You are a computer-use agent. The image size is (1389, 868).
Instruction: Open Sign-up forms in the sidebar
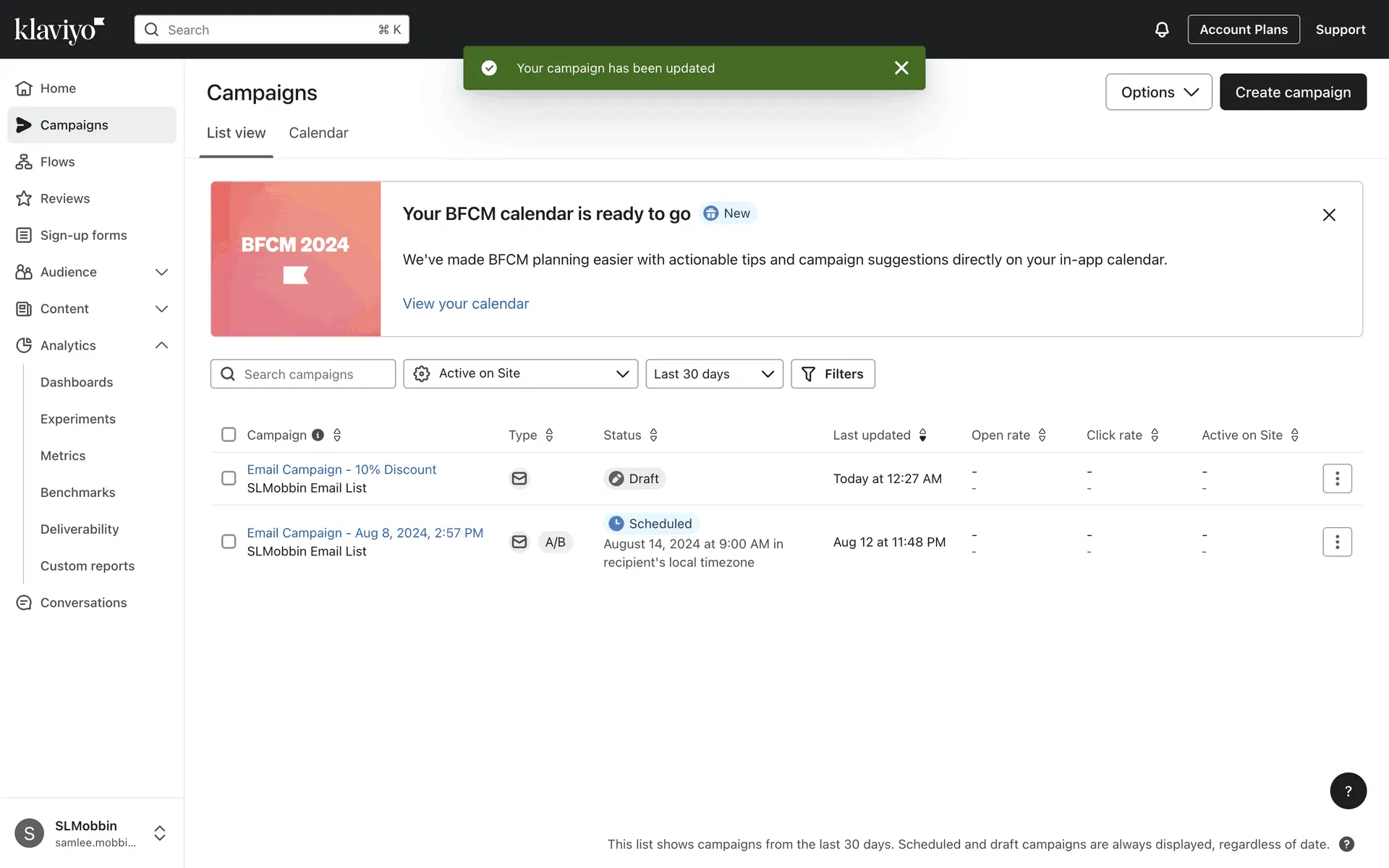pos(83,235)
